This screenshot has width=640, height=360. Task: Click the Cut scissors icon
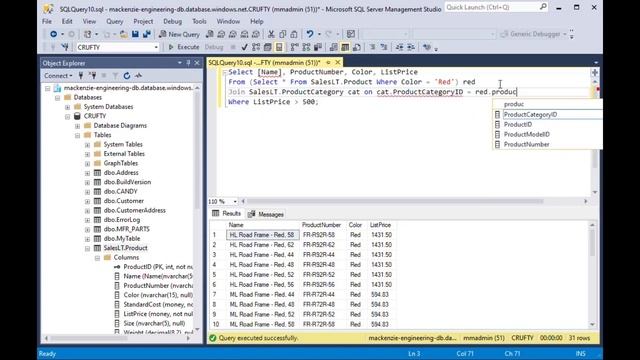271,34
